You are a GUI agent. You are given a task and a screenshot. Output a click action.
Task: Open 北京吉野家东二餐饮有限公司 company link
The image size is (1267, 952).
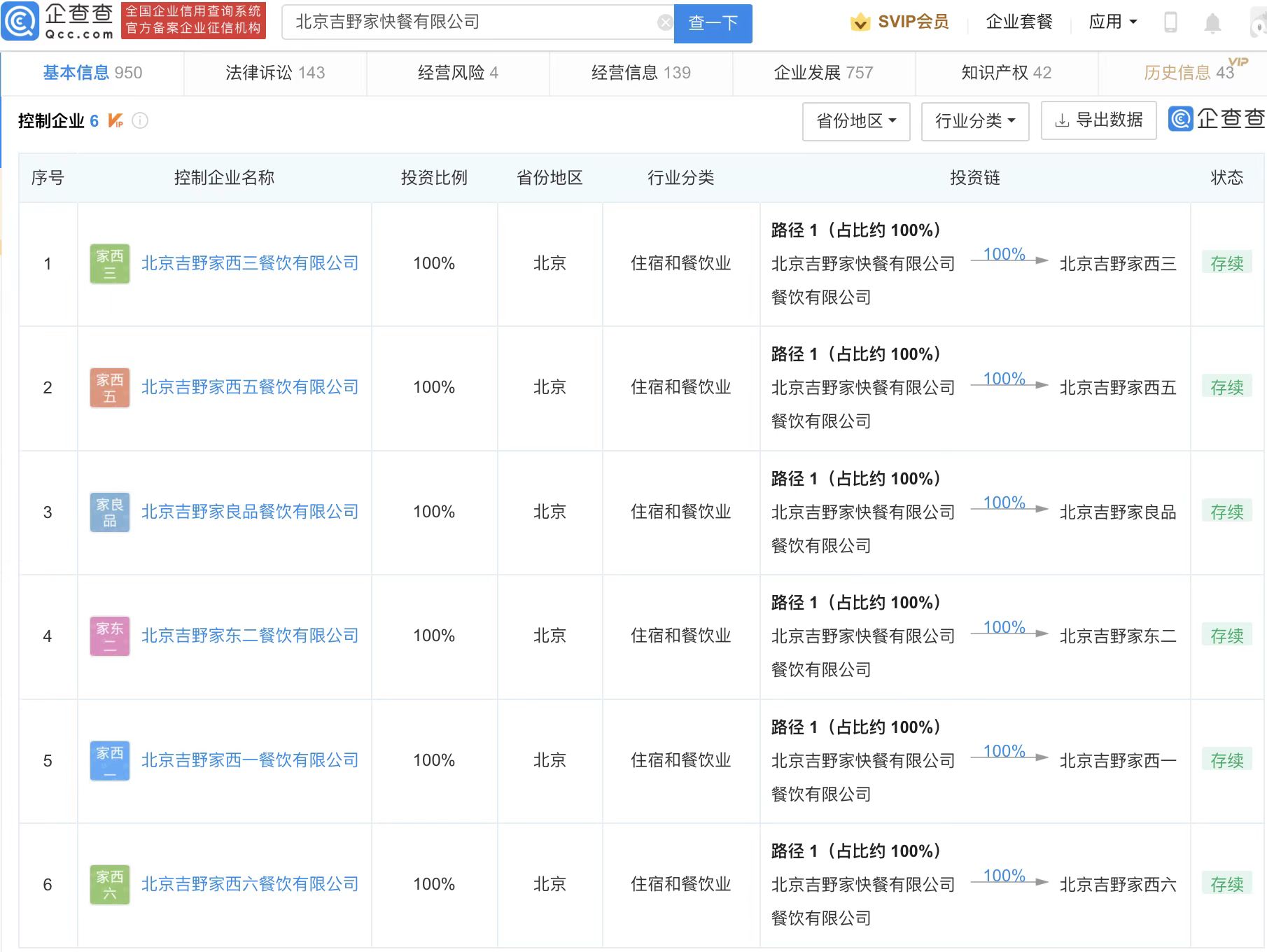pyautogui.click(x=250, y=636)
